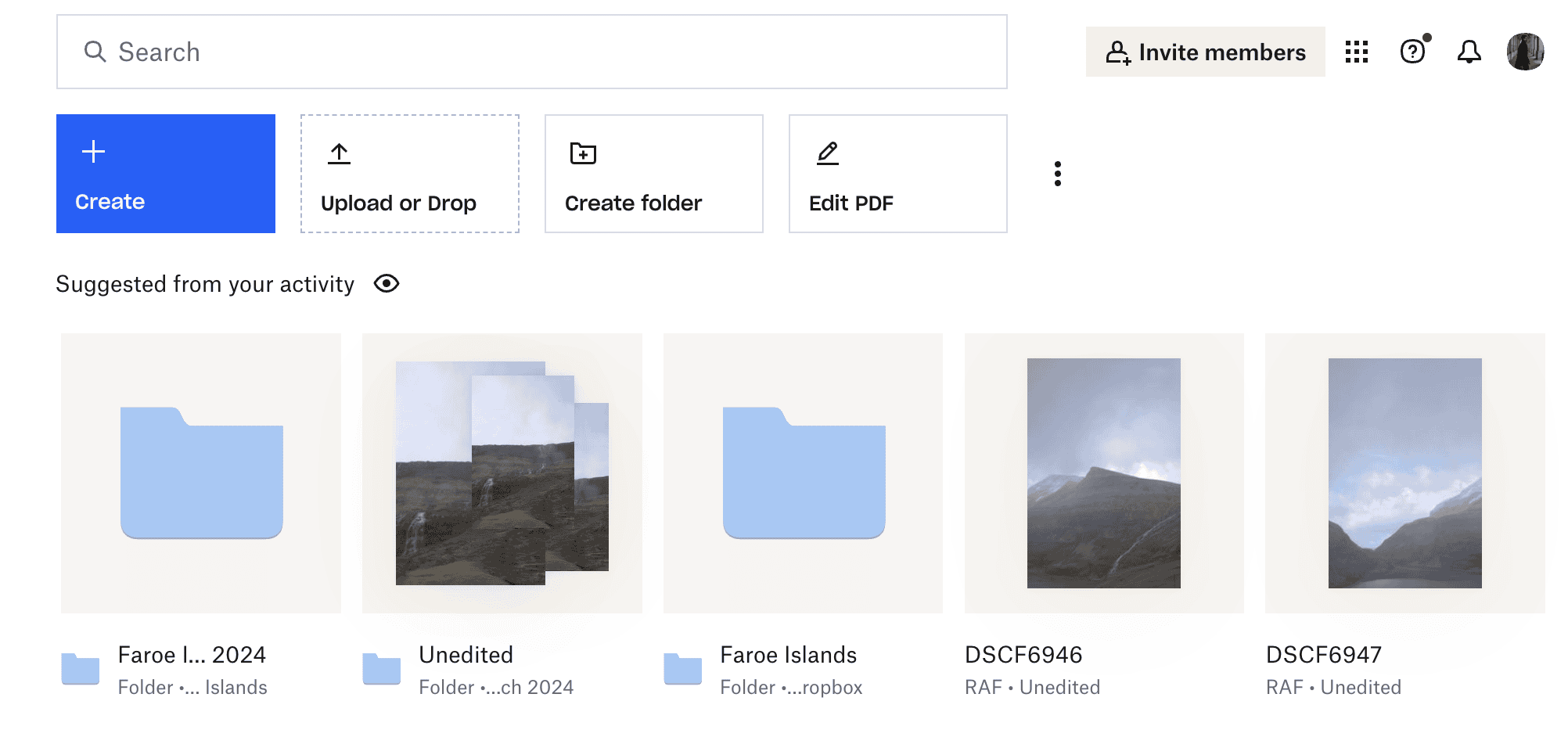Click the folder icon beside Faroe Islands label
1568x737 pixels.
pyautogui.click(x=682, y=669)
